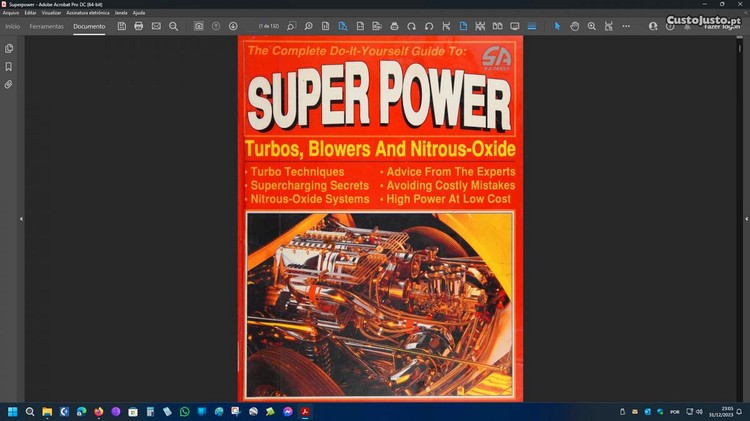This screenshot has width=750, height=421.
Task: Activate the arrow Selection tool
Action: (558, 26)
